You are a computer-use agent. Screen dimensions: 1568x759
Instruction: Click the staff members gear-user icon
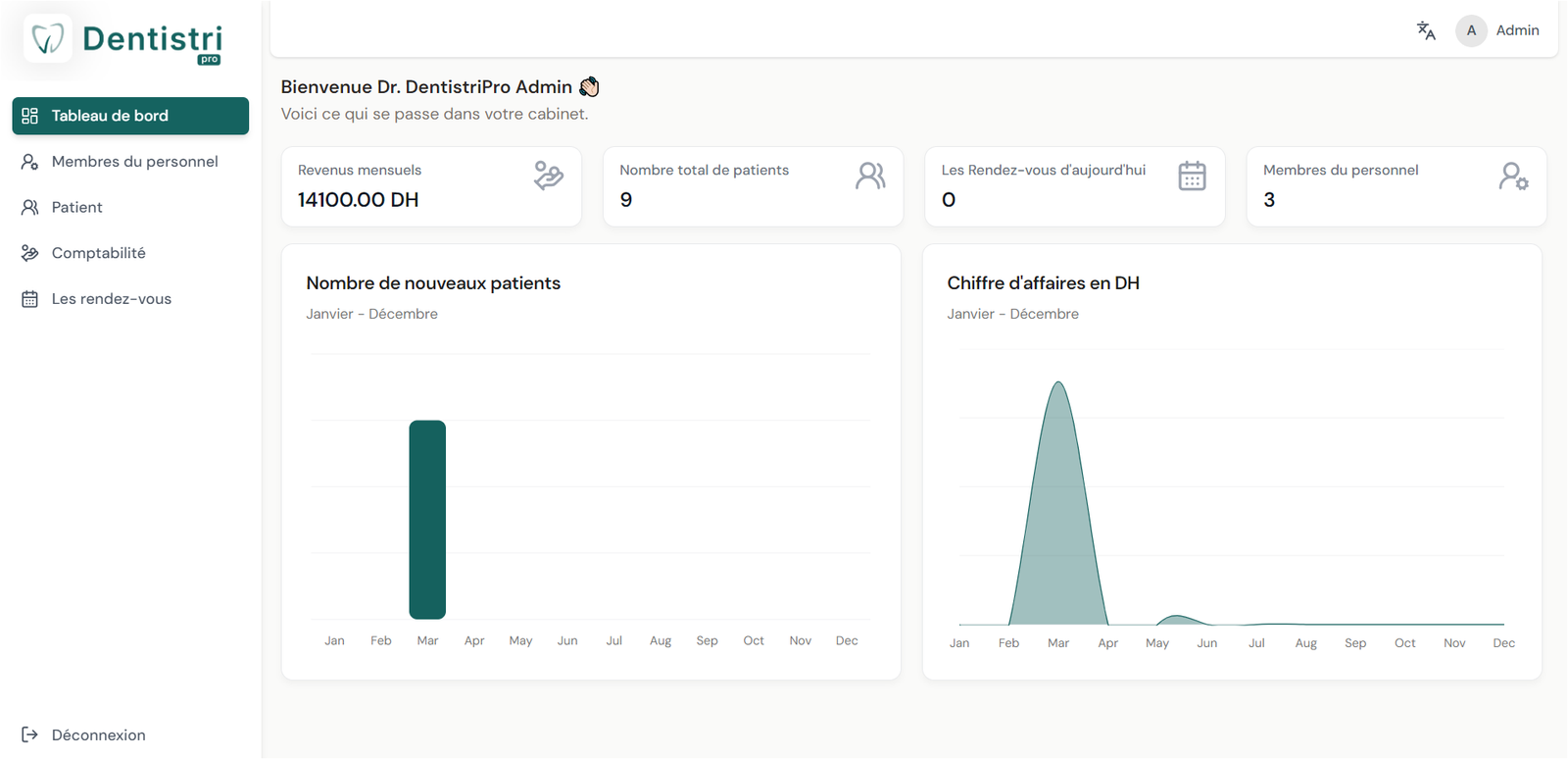pyautogui.click(x=1513, y=177)
